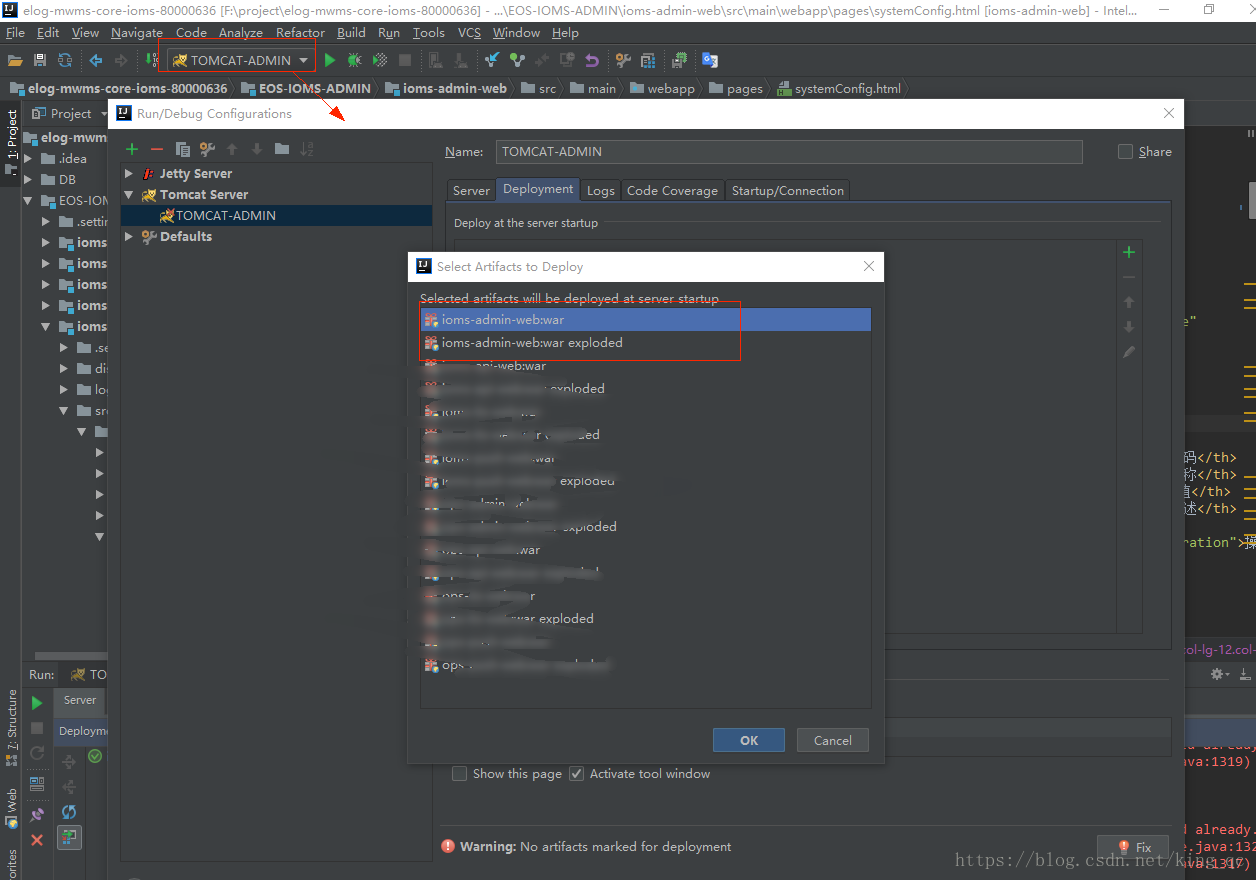
Task: Click Edit Defaults wrench icon in configurations toolbar
Action: pyautogui.click(x=207, y=149)
